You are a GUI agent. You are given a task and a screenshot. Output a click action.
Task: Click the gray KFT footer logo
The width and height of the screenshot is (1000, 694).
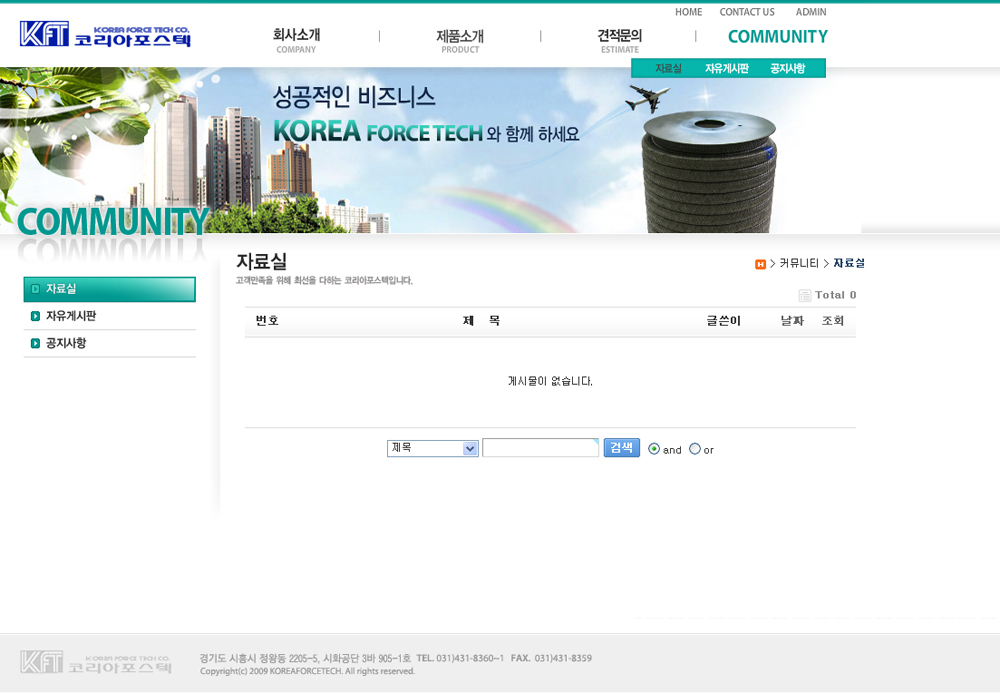click(96, 662)
